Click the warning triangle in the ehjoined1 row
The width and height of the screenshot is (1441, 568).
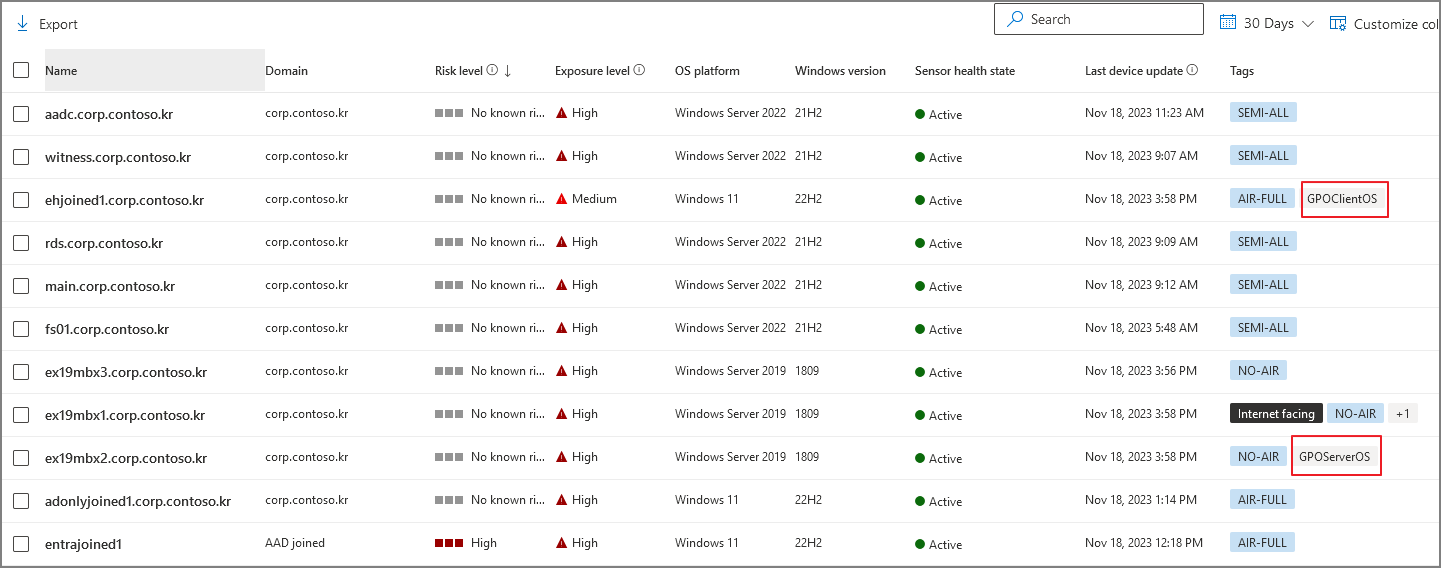[x=561, y=199]
